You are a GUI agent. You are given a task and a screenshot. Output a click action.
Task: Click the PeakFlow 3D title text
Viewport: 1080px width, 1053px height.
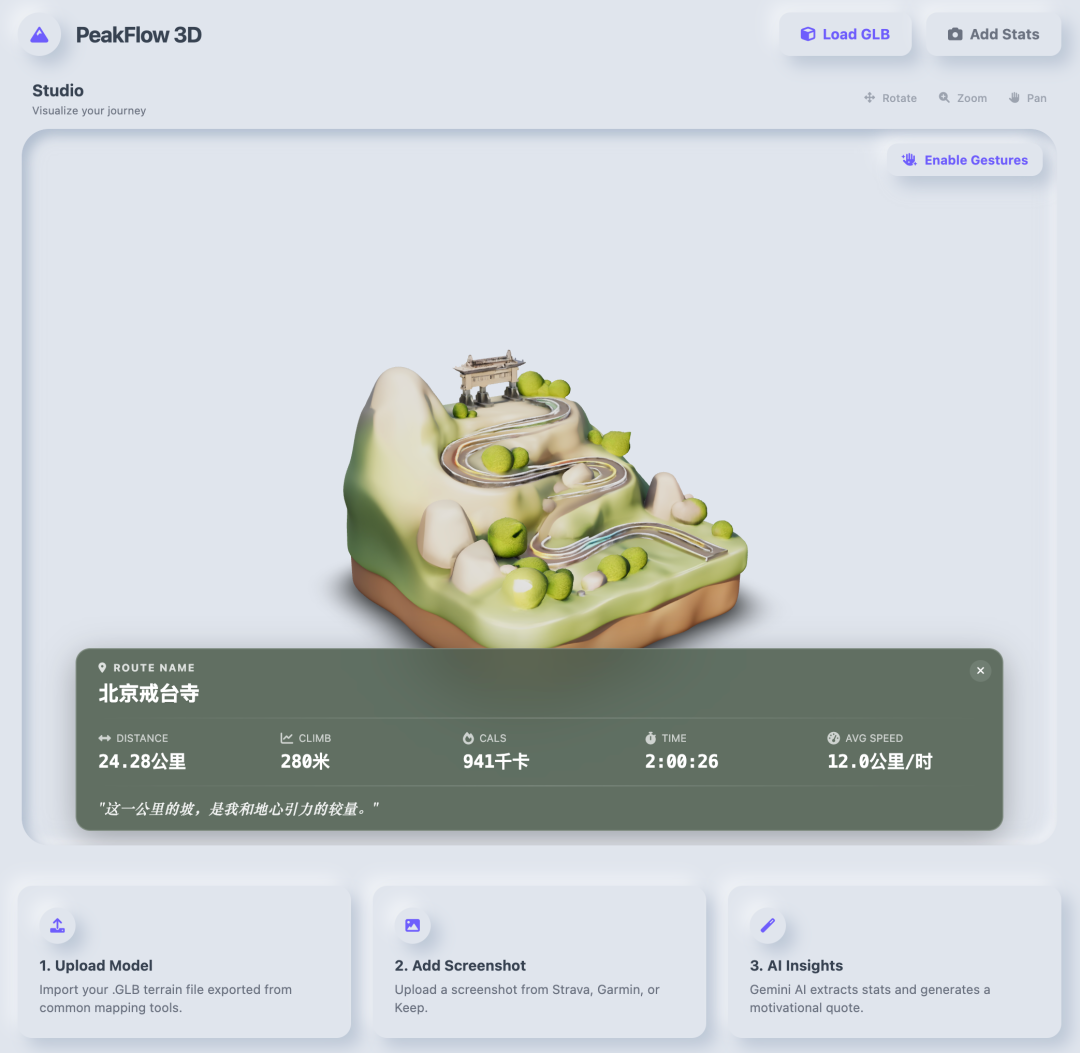click(139, 35)
